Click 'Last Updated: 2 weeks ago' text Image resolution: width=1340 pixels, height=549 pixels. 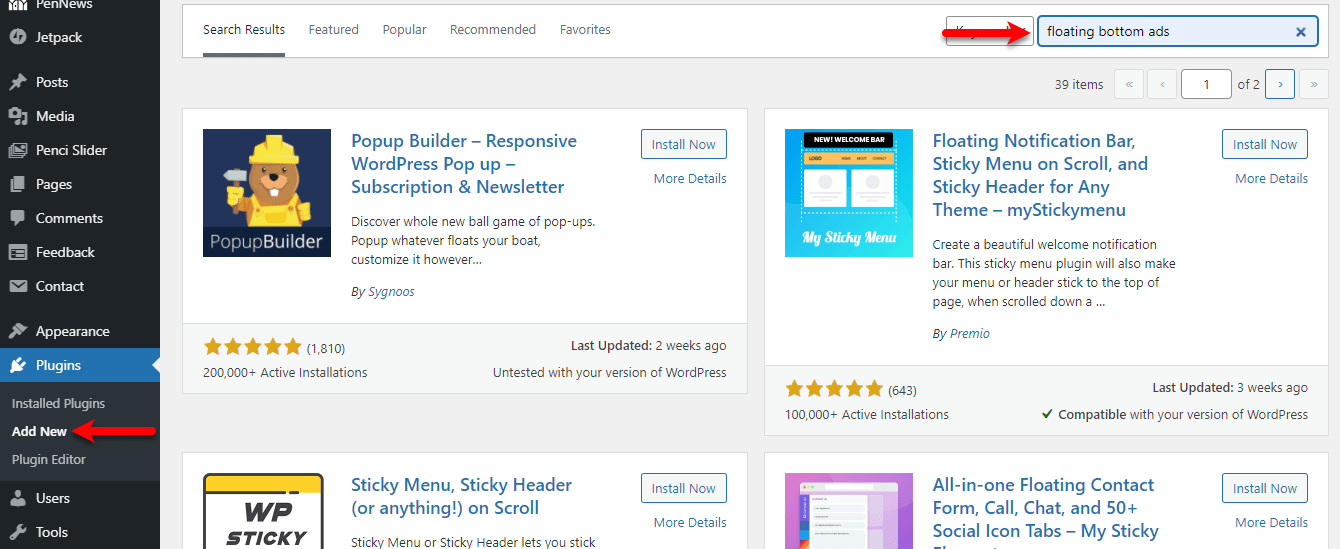[649, 346]
